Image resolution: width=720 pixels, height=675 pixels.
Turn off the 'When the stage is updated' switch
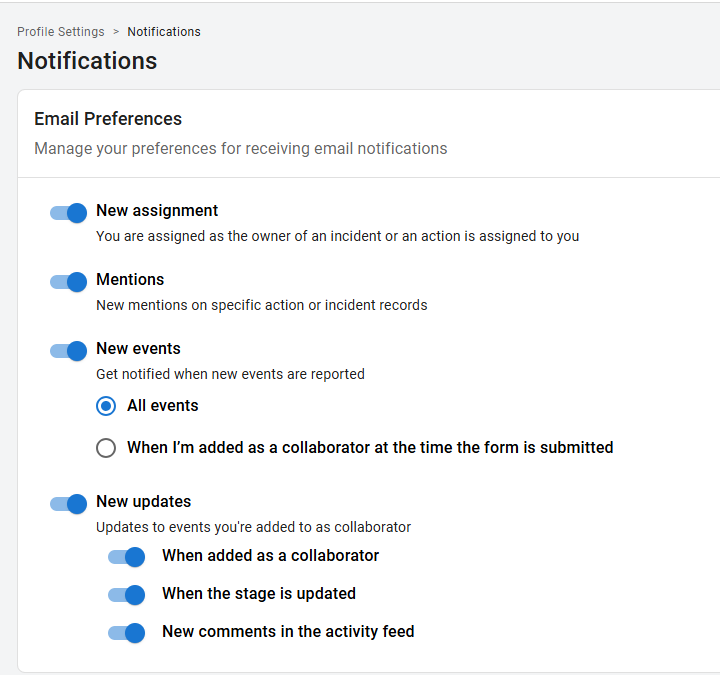point(127,595)
